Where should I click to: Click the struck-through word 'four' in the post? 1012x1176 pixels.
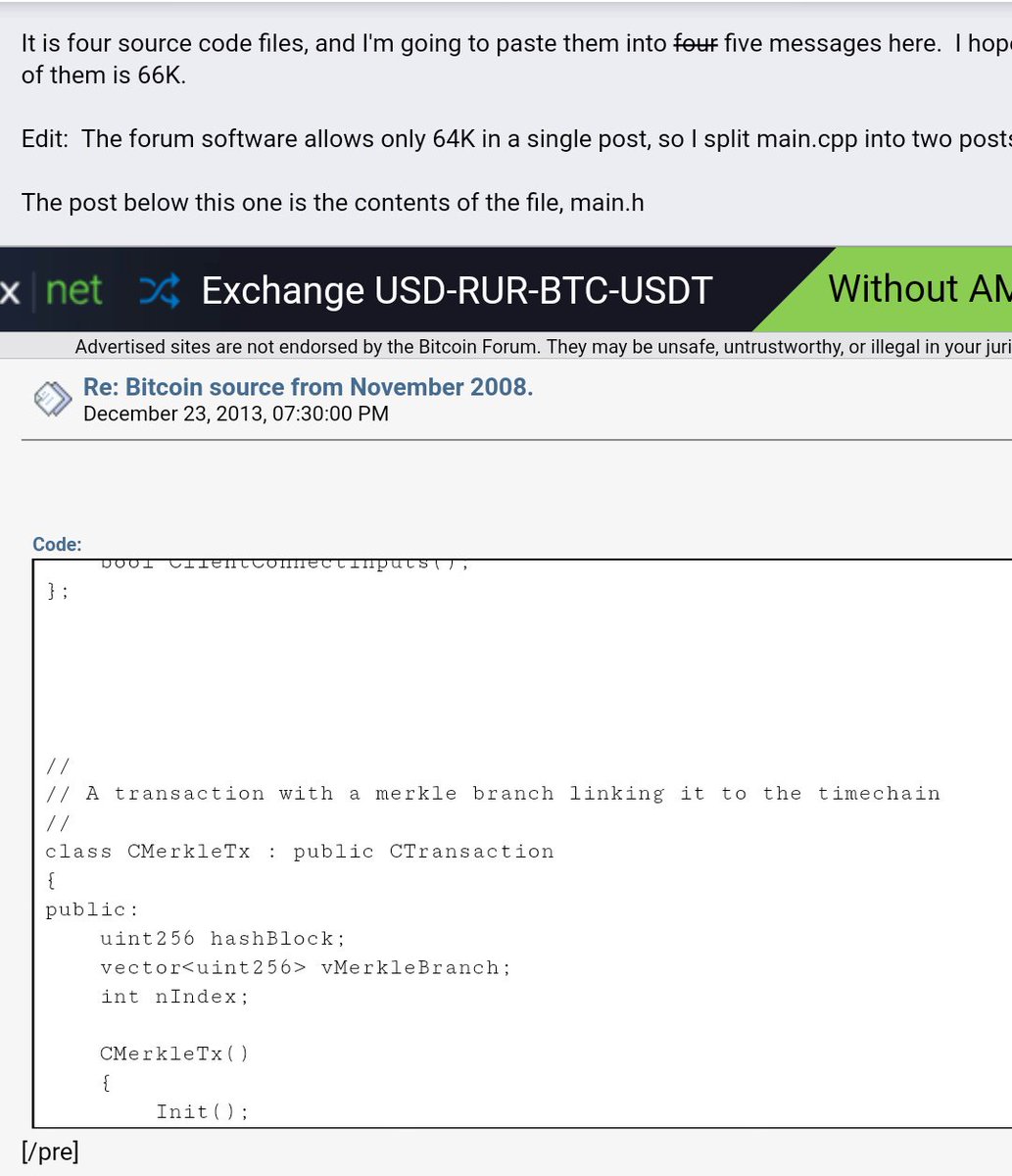pyautogui.click(x=695, y=43)
